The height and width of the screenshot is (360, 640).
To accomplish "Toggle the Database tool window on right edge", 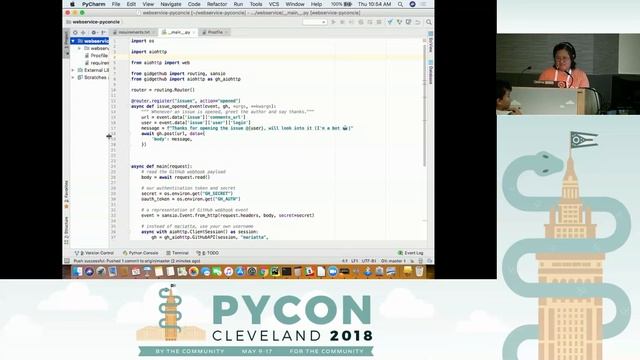I will pos(431,72).
